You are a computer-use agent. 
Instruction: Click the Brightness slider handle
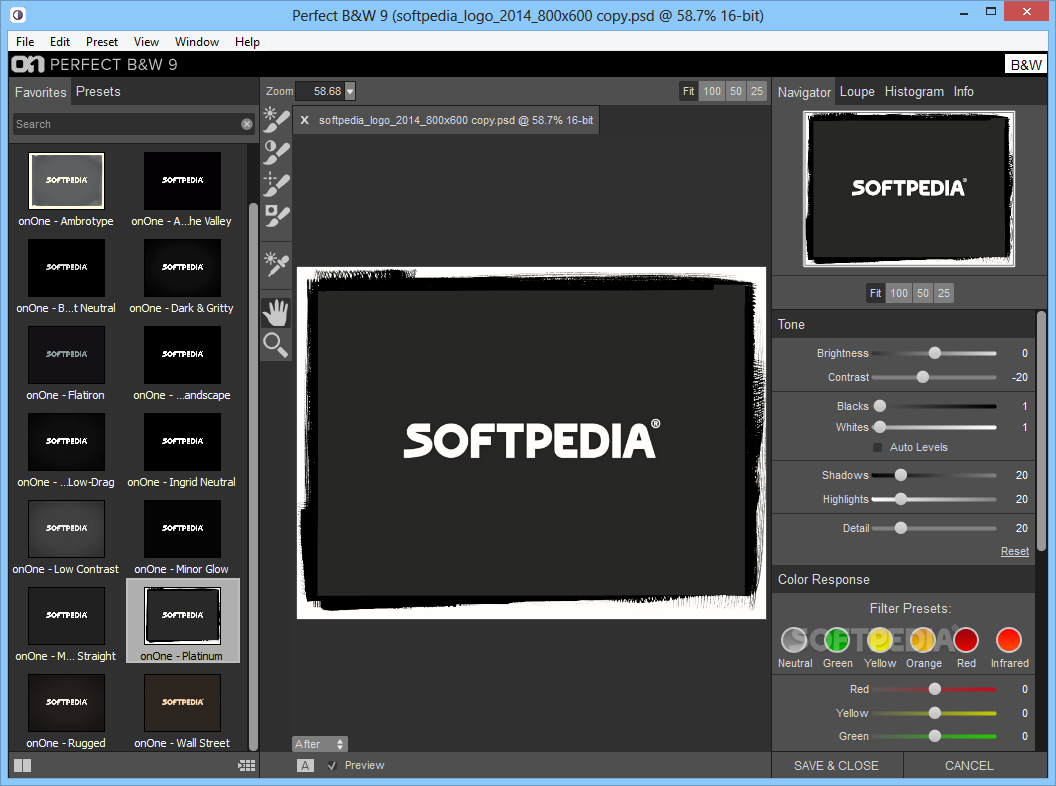pyautogui.click(x=934, y=353)
